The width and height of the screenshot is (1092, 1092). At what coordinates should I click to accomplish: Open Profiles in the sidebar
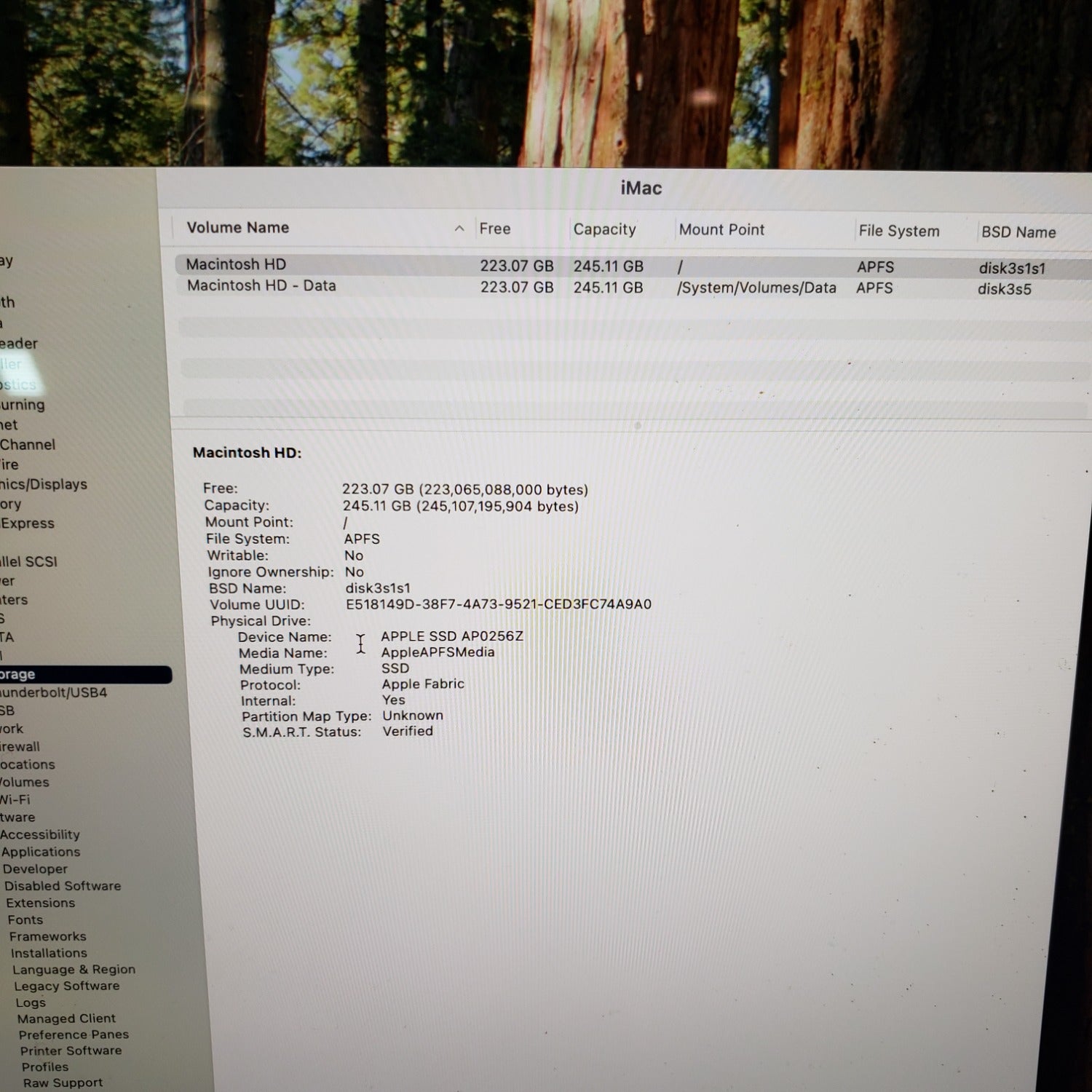tap(45, 1067)
